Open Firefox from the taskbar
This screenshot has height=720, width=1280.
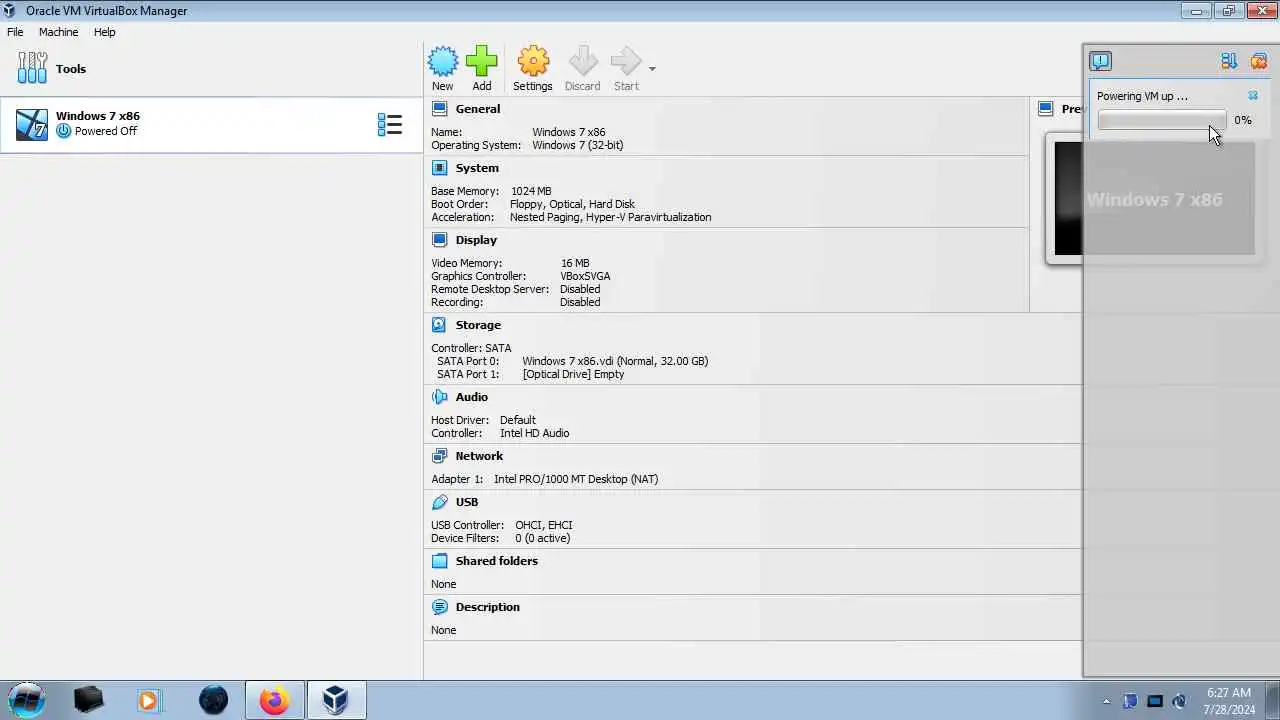click(274, 700)
